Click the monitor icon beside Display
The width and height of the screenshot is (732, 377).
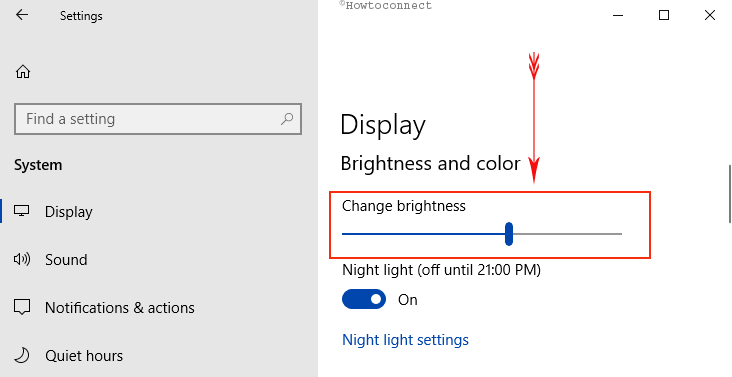click(x=21, y=211)
